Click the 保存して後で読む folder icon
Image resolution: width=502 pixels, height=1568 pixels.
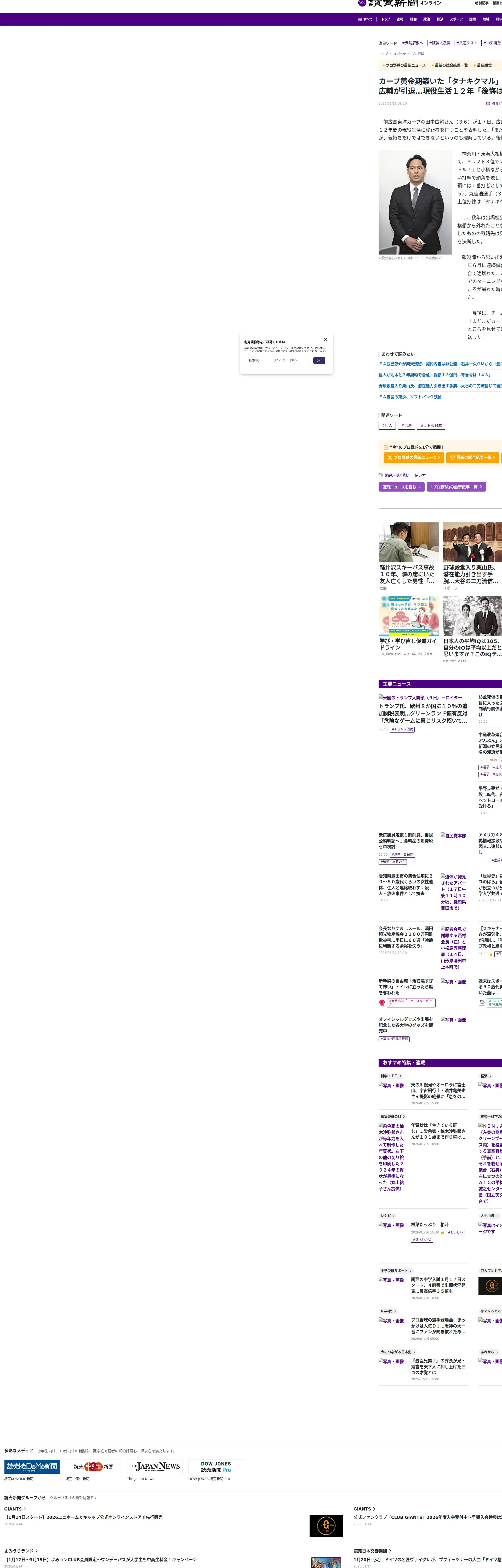tap(380, 475)
